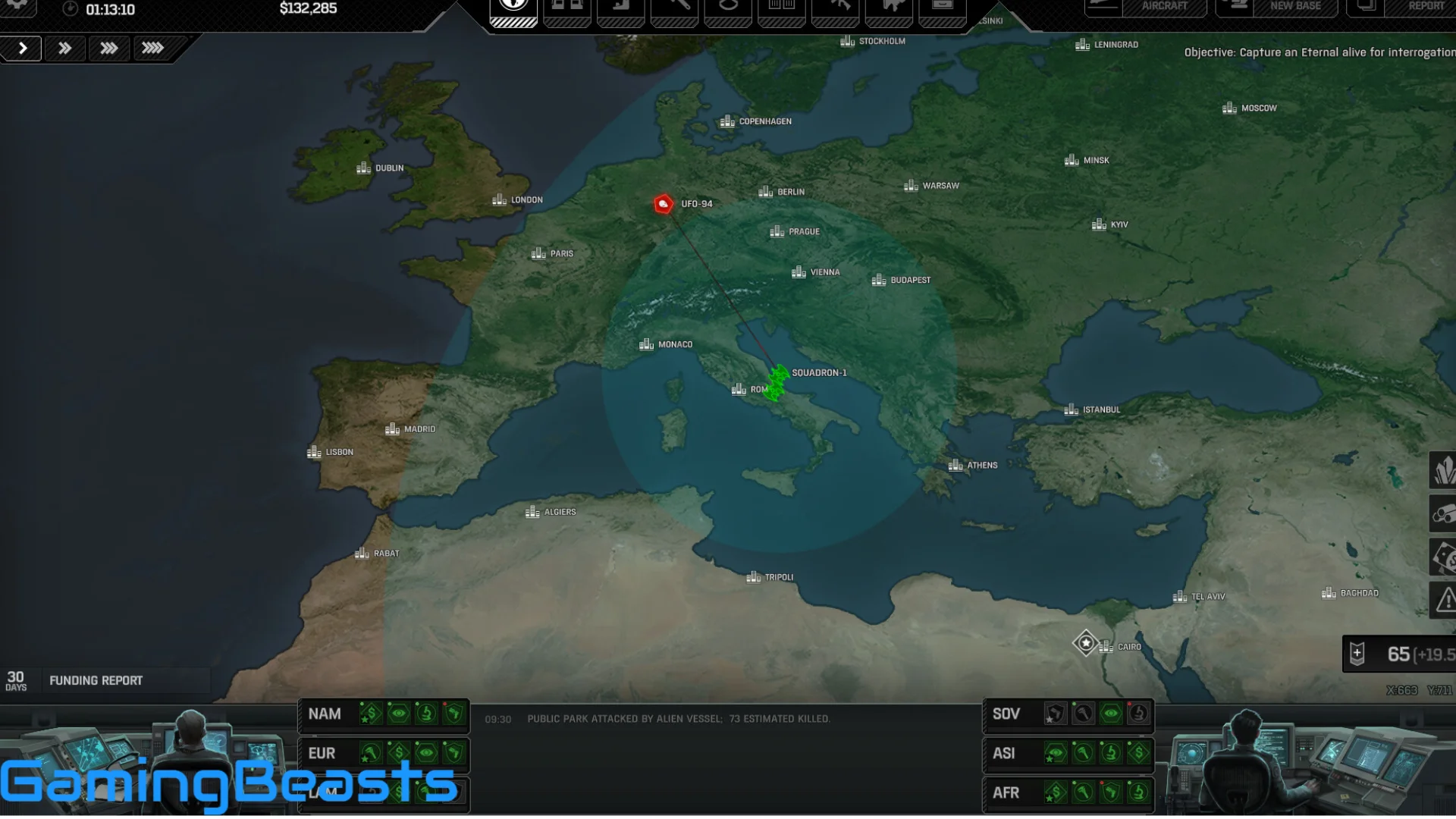
Task: Select the green Squadron-1 aircraft icon
Action: 777,382
